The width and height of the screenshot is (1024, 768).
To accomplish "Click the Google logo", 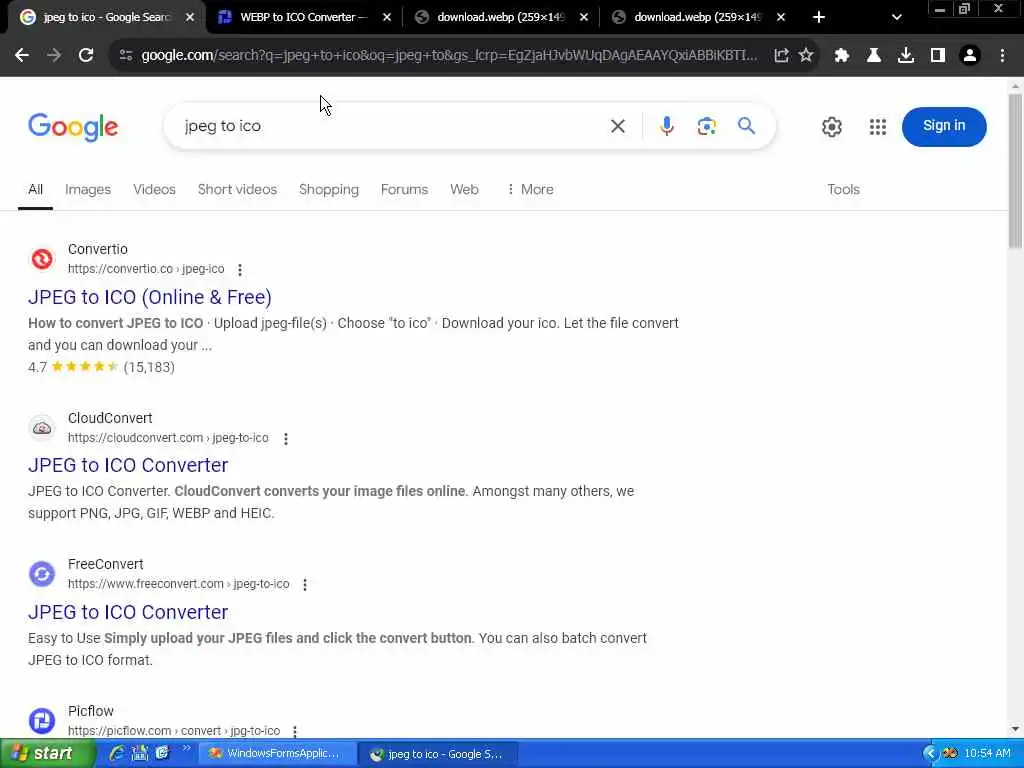I will click(x=73, y=127).
